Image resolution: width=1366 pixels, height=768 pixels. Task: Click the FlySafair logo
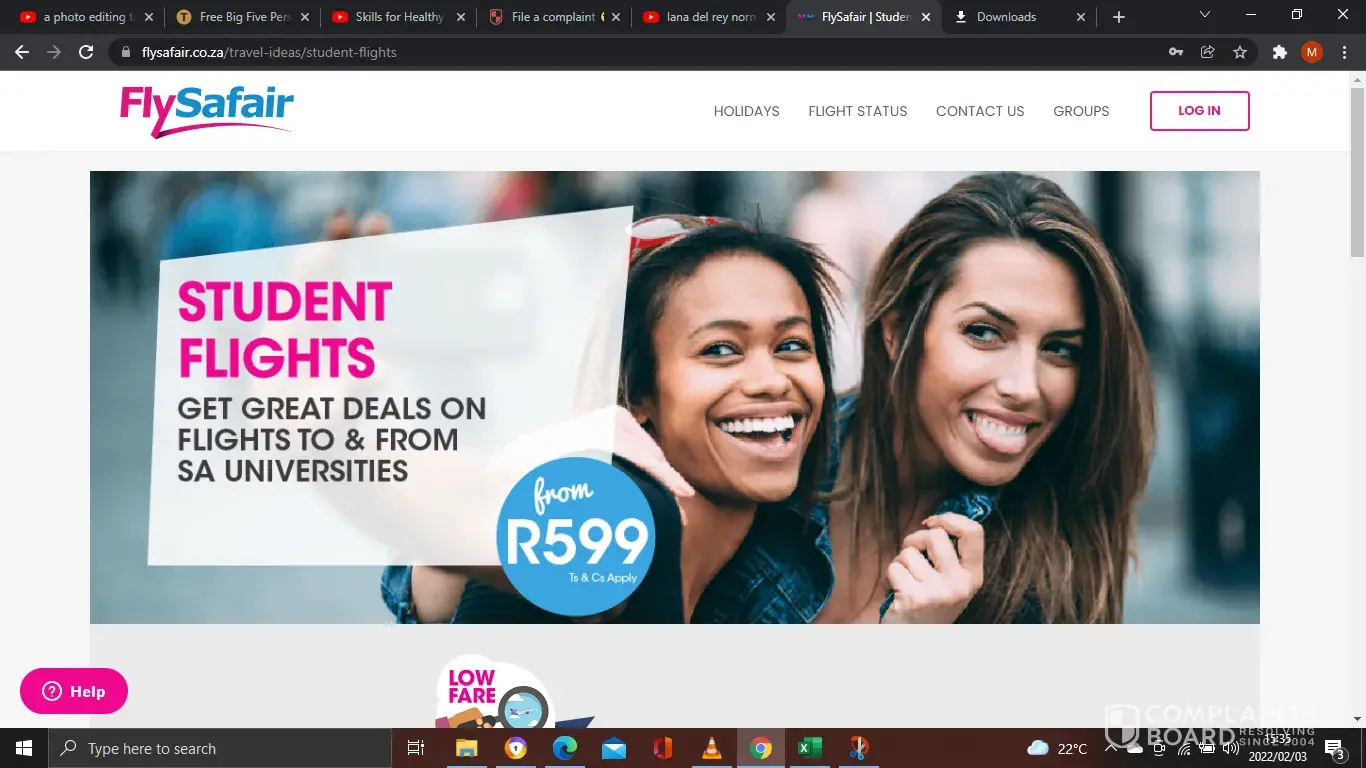207,111
